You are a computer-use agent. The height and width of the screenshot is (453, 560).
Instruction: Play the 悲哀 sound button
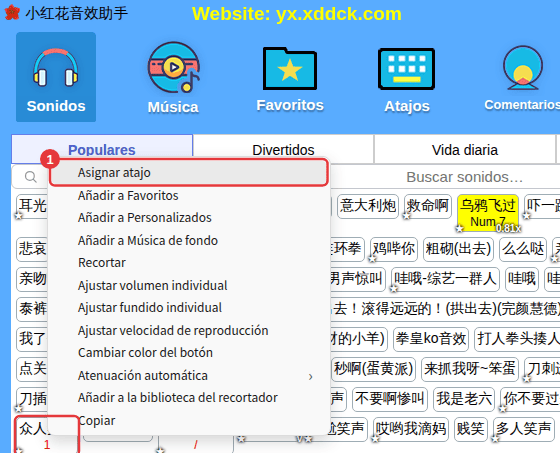pyautogui.click(x=32, y=249)
